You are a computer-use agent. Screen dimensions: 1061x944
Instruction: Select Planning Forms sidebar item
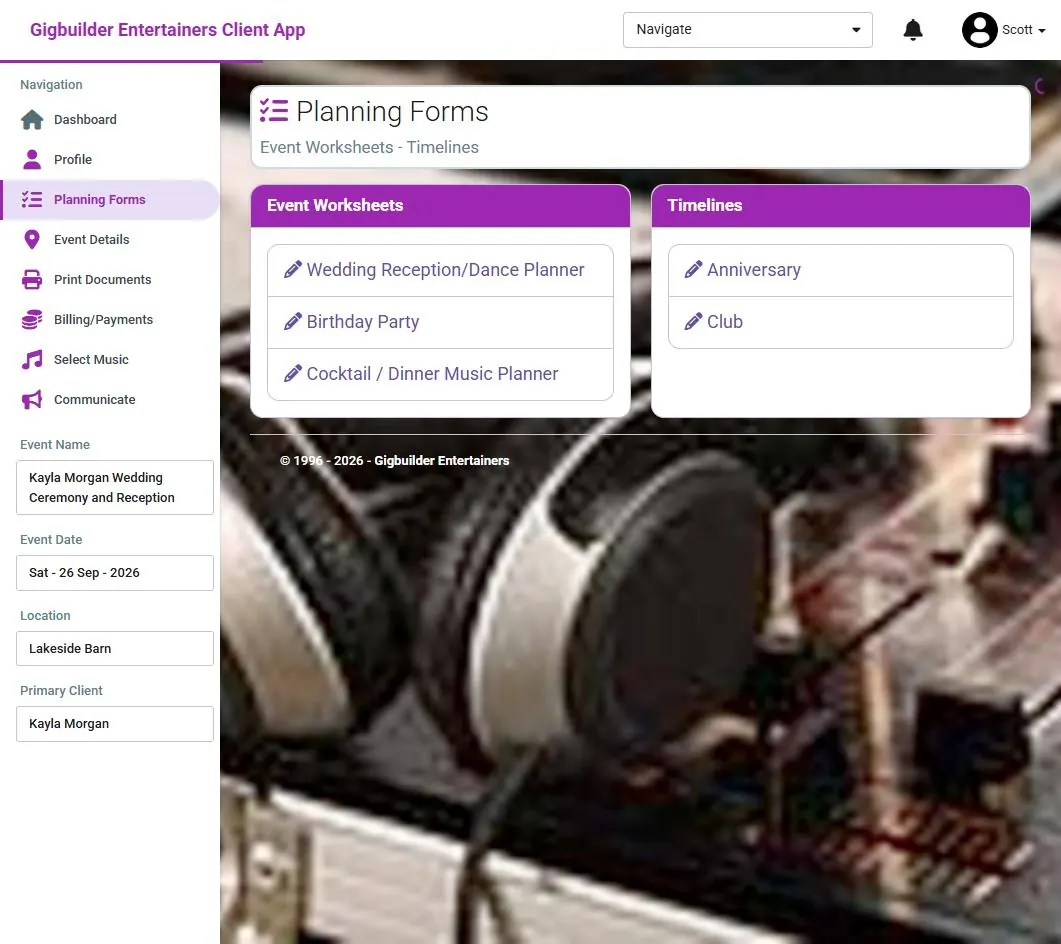point(110,200)
